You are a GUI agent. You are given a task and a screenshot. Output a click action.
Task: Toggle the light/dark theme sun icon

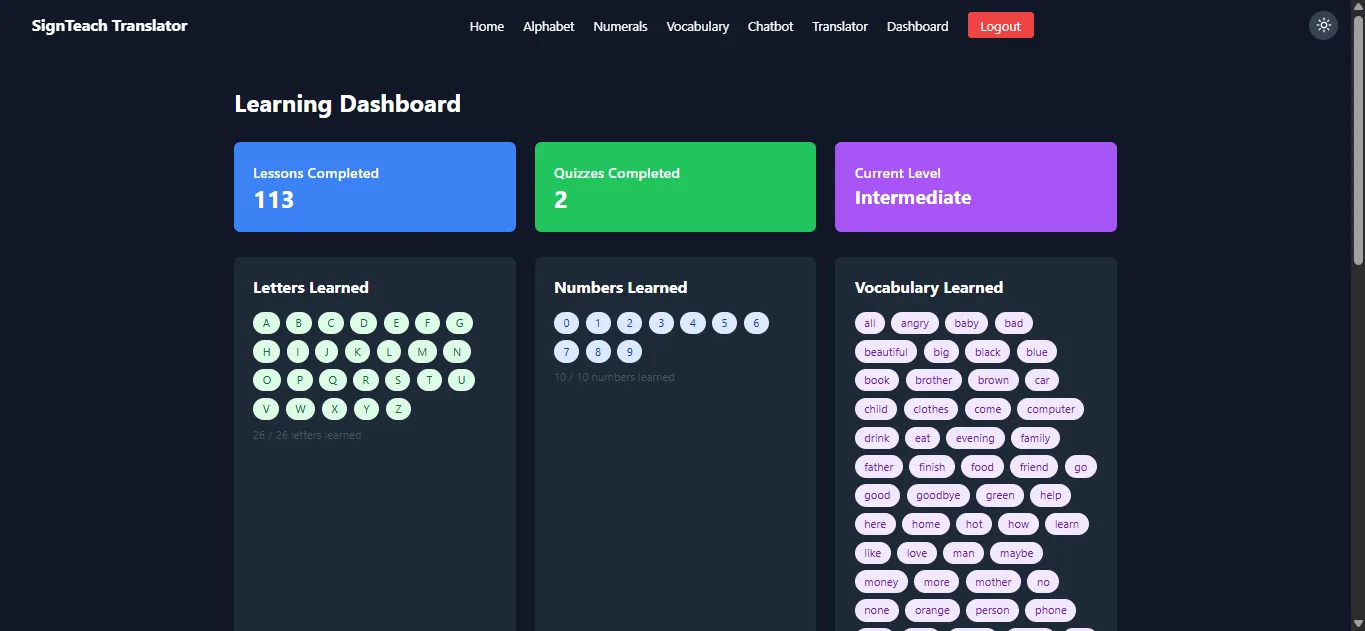coord(1324,26)
